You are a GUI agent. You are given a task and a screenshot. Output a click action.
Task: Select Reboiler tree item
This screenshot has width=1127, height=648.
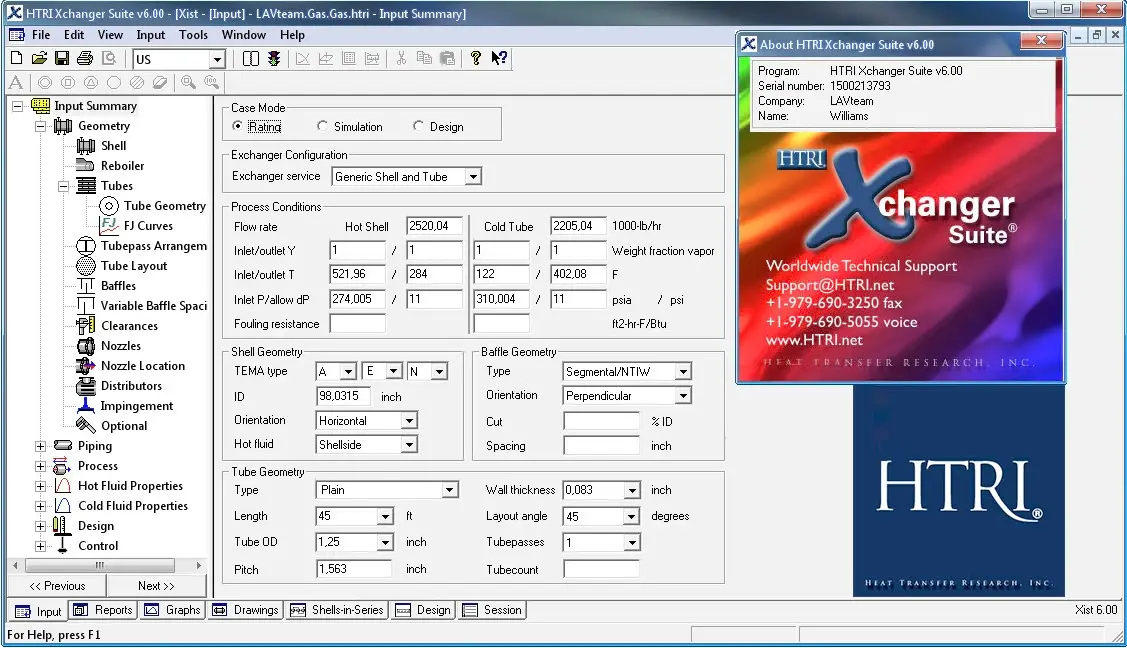122,166
